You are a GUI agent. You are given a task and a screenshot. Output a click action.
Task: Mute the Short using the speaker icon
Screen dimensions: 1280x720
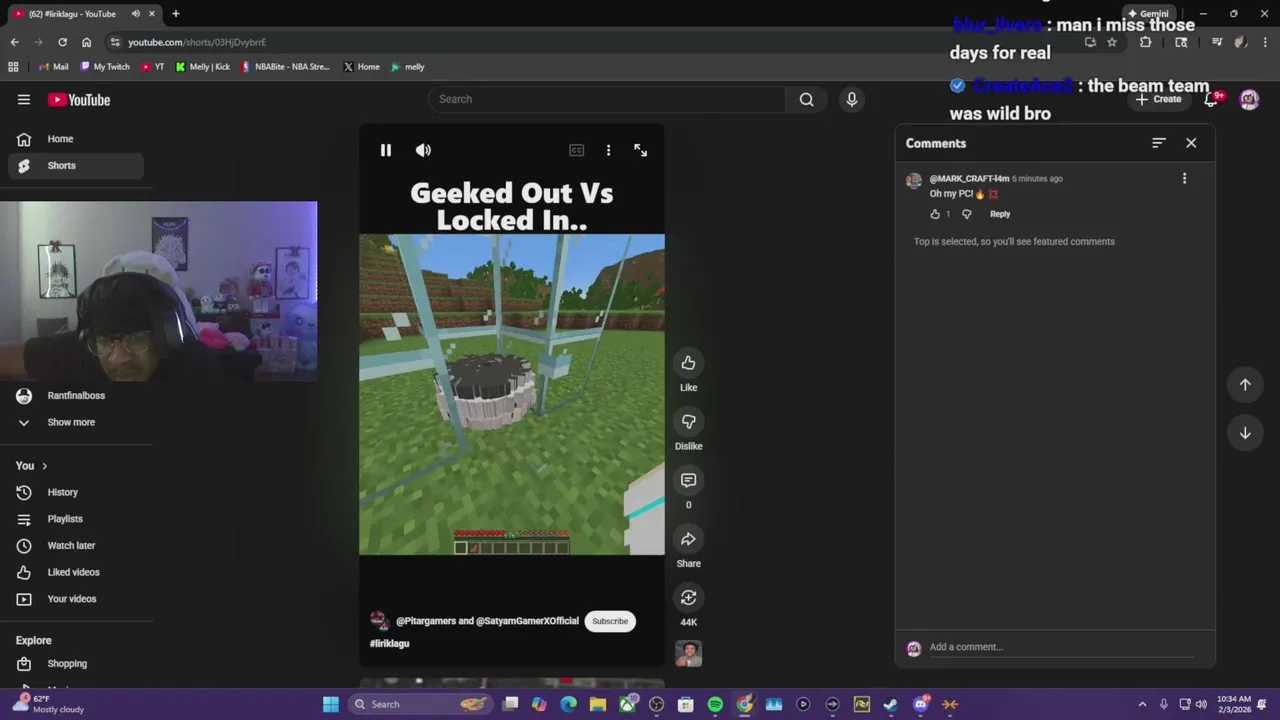point(423,150)
